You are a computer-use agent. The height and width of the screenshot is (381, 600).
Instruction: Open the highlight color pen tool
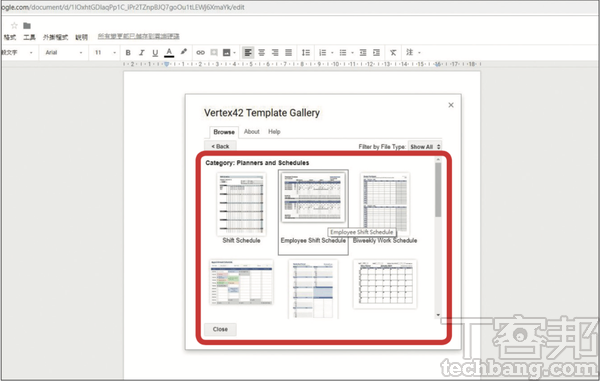point(184,52)
